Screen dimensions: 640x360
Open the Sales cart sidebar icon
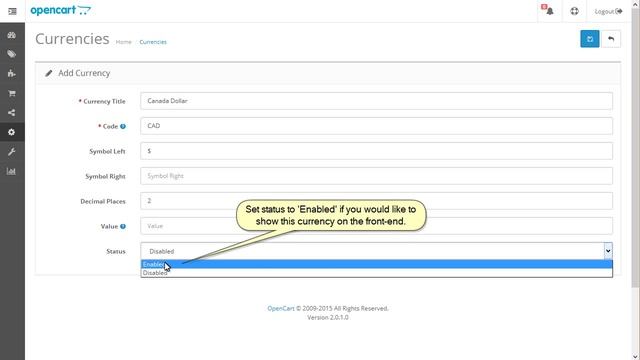pos(11,93)
